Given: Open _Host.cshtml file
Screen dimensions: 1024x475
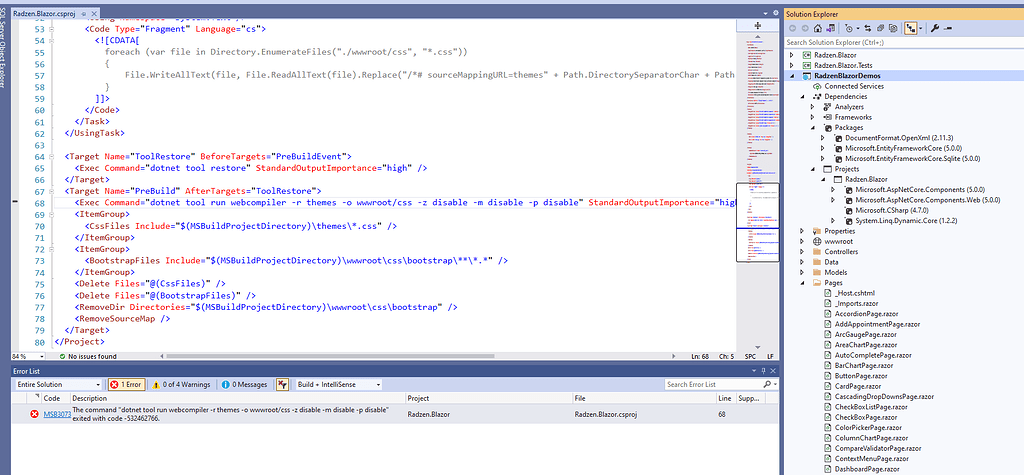Looking at the screenshot, I should click(854, 293).
